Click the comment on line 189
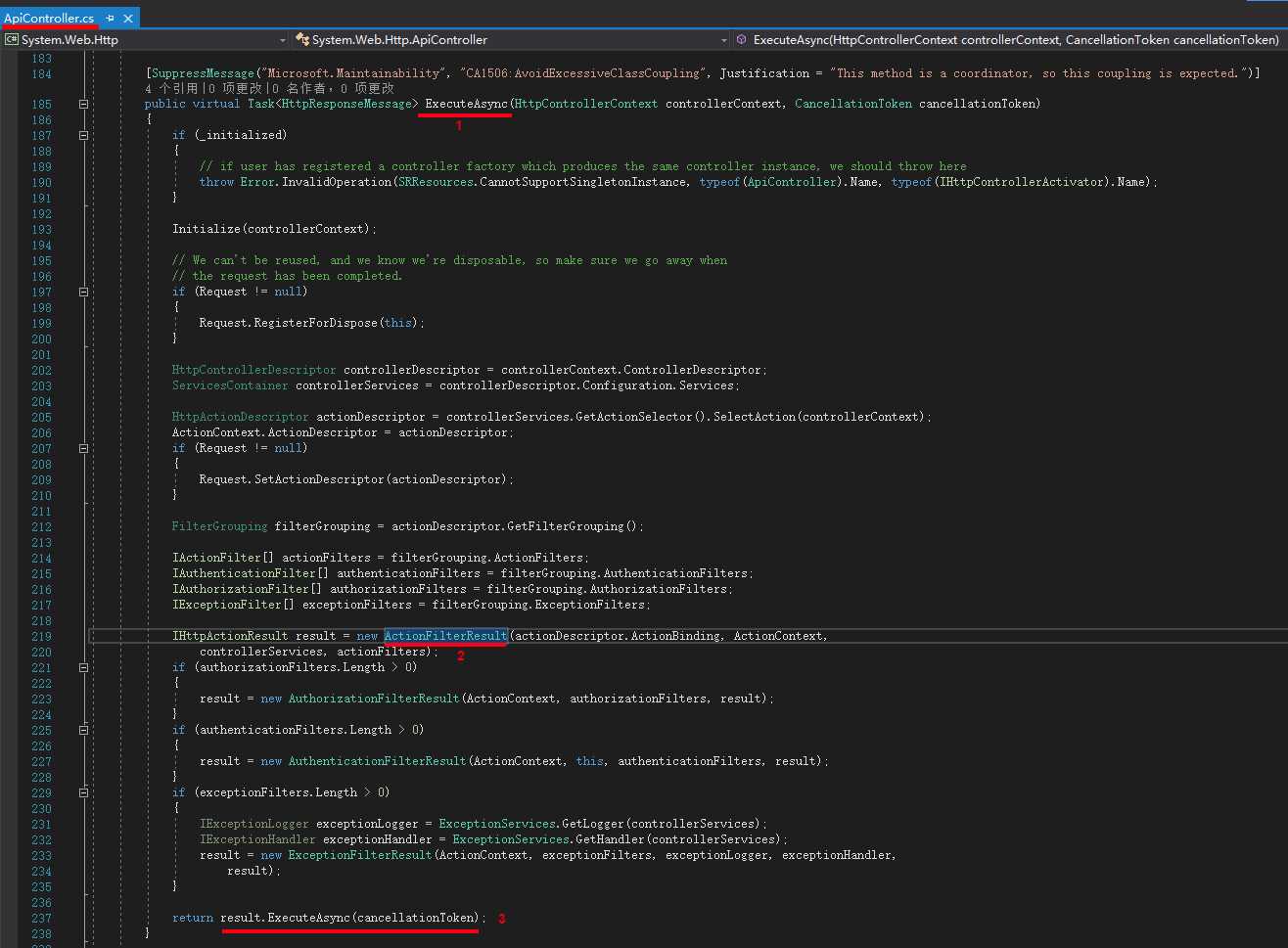 (x=582, y=166)
